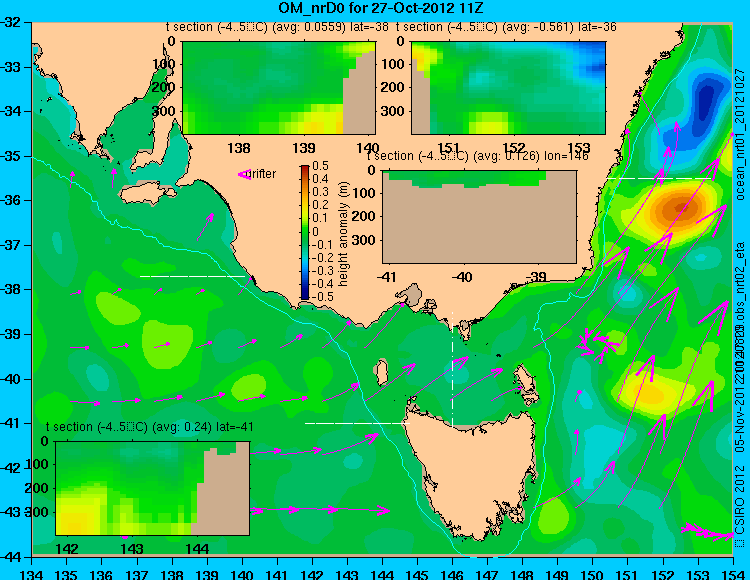Image resolution: width=750 pixels, height=580 pixels.
Task: Click latitude label '-33' on left axis
Action: [11, 67]
